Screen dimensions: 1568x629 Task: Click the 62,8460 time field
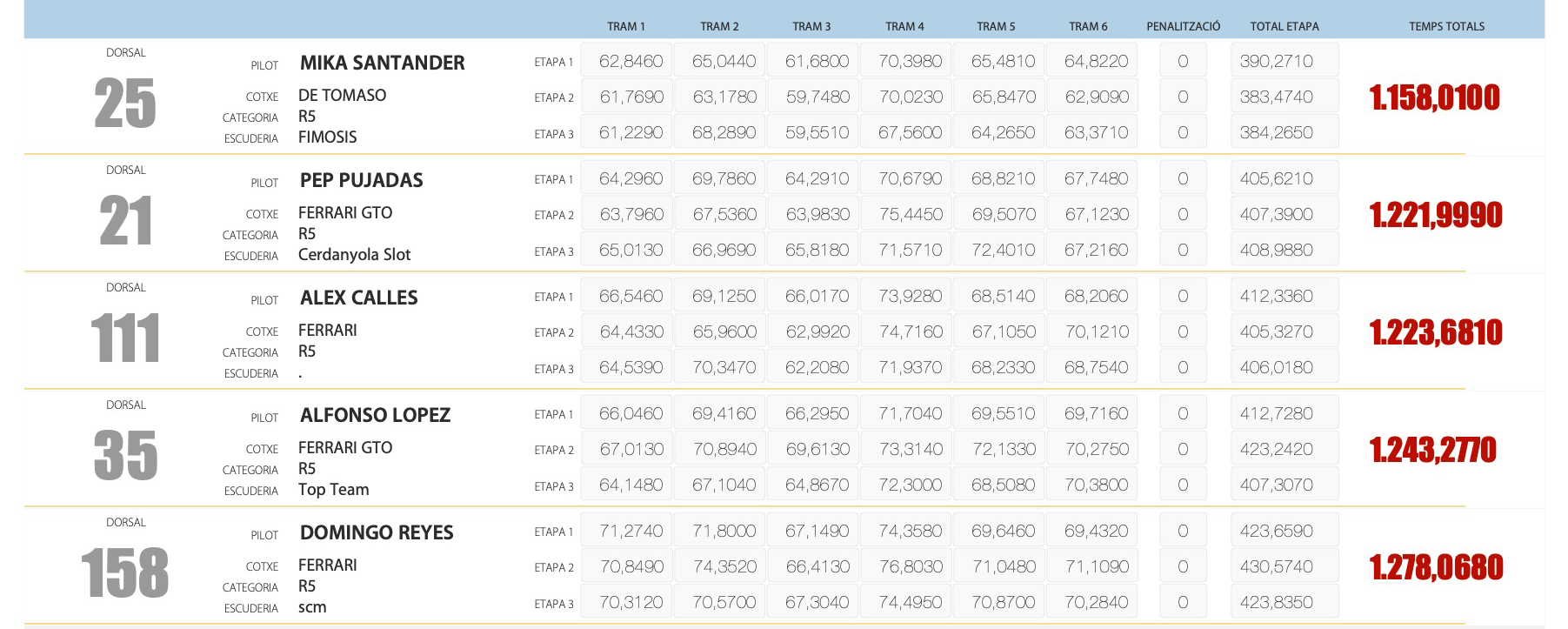[x=631, y=62]
